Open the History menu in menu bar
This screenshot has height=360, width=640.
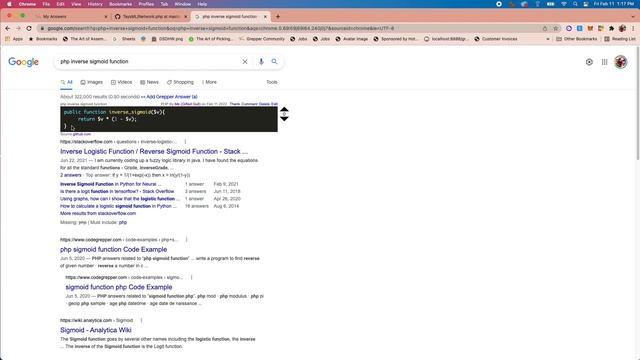(95, 4)
